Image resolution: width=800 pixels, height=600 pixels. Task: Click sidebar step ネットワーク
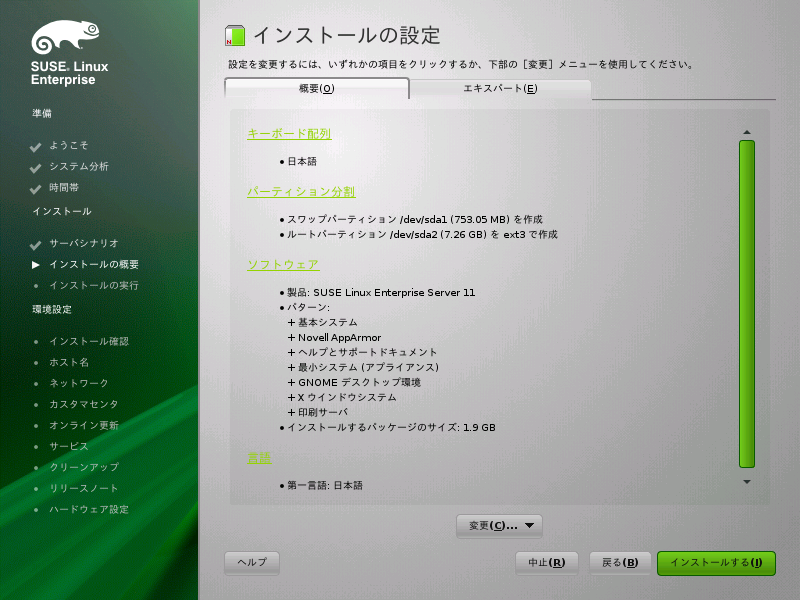coord(79,383)
